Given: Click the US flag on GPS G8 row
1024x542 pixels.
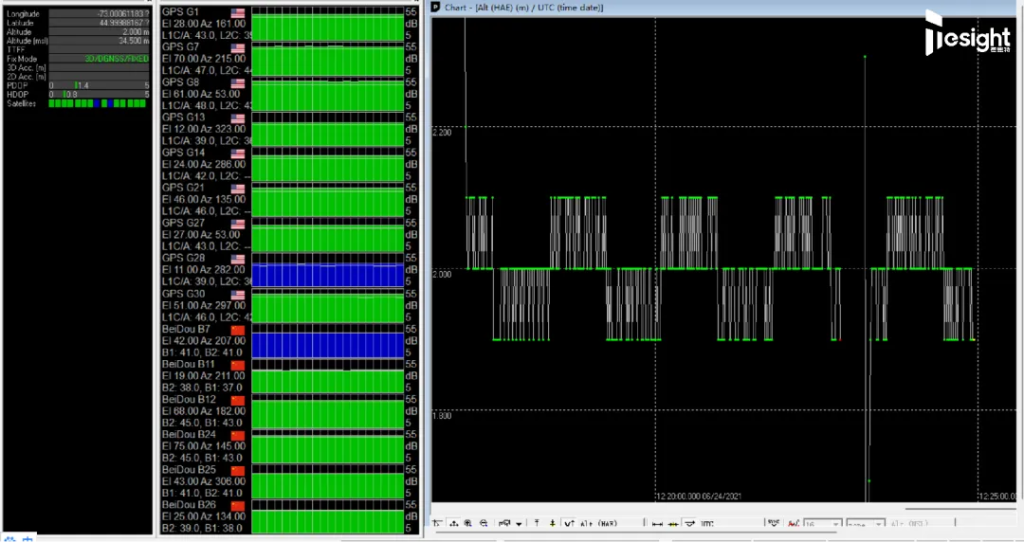Looking at the screenshot, I should coord(238,83).
